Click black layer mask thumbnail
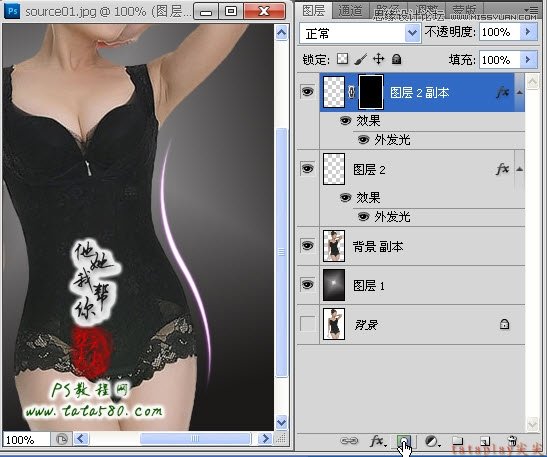 tap(370, 92)
